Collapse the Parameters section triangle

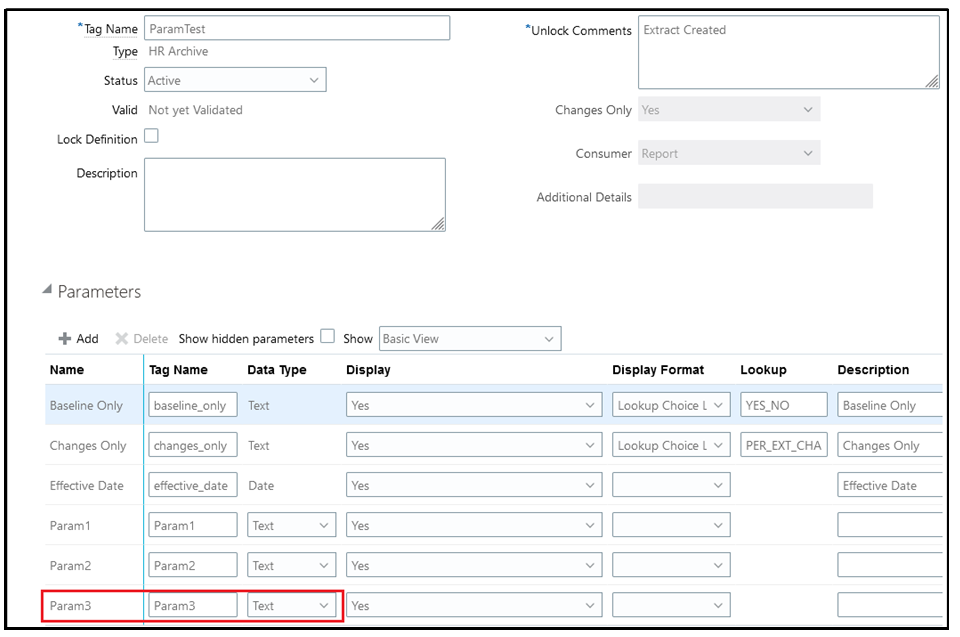(47, 291)
